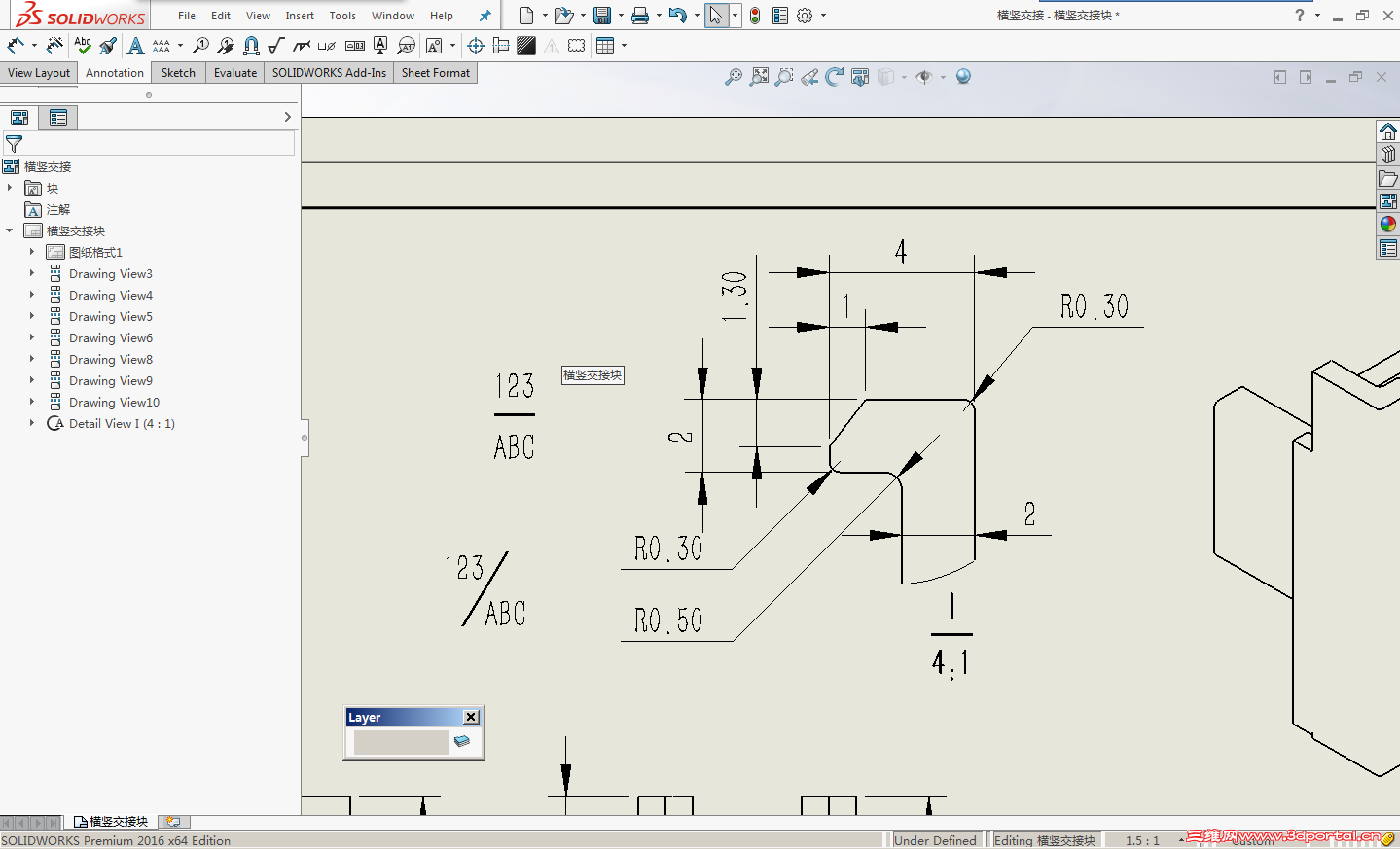Open the 3D Drawing View tool

pos(860,77)
